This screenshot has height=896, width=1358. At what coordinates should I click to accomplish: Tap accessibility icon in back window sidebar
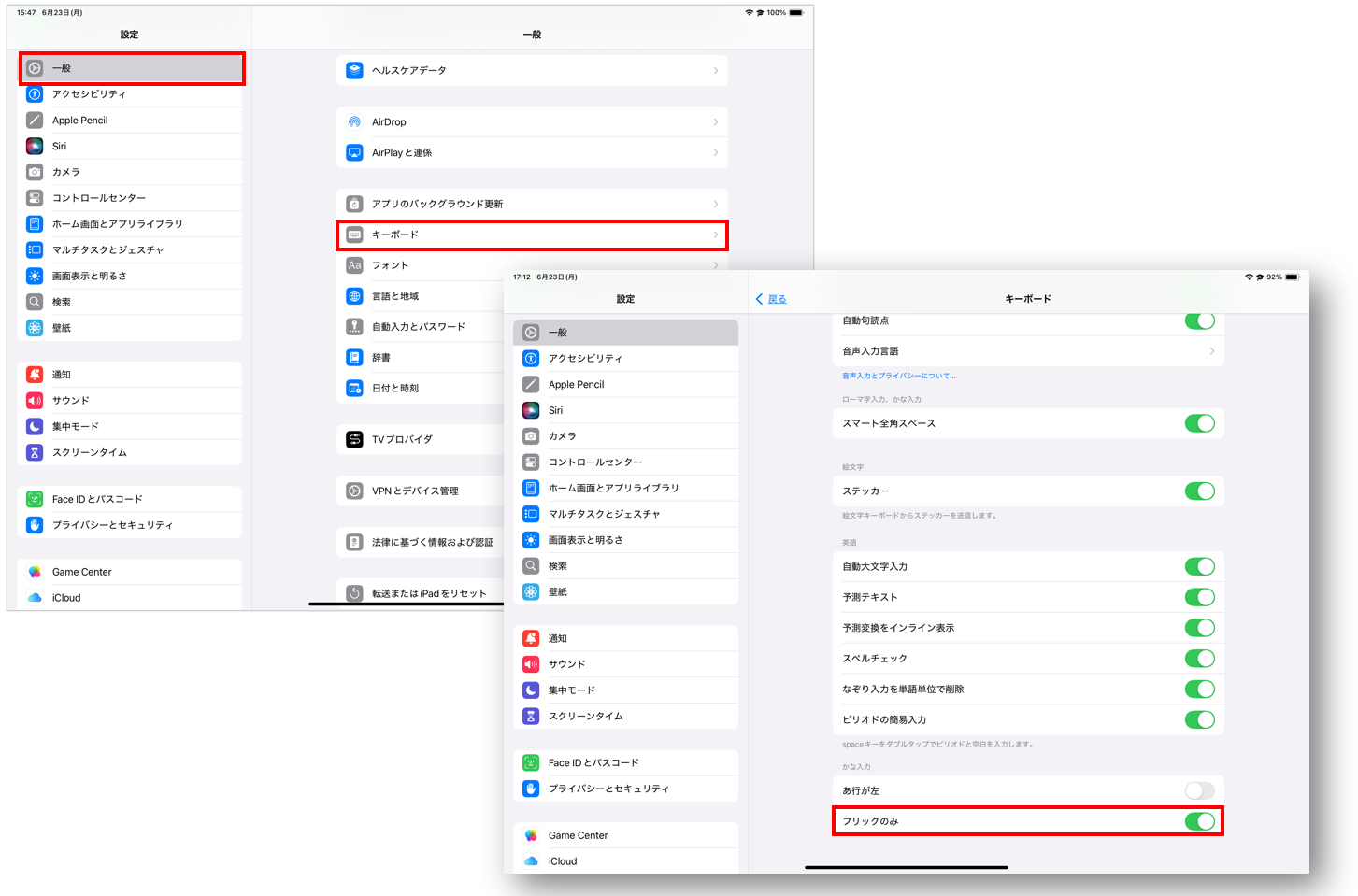coord(35,94)
